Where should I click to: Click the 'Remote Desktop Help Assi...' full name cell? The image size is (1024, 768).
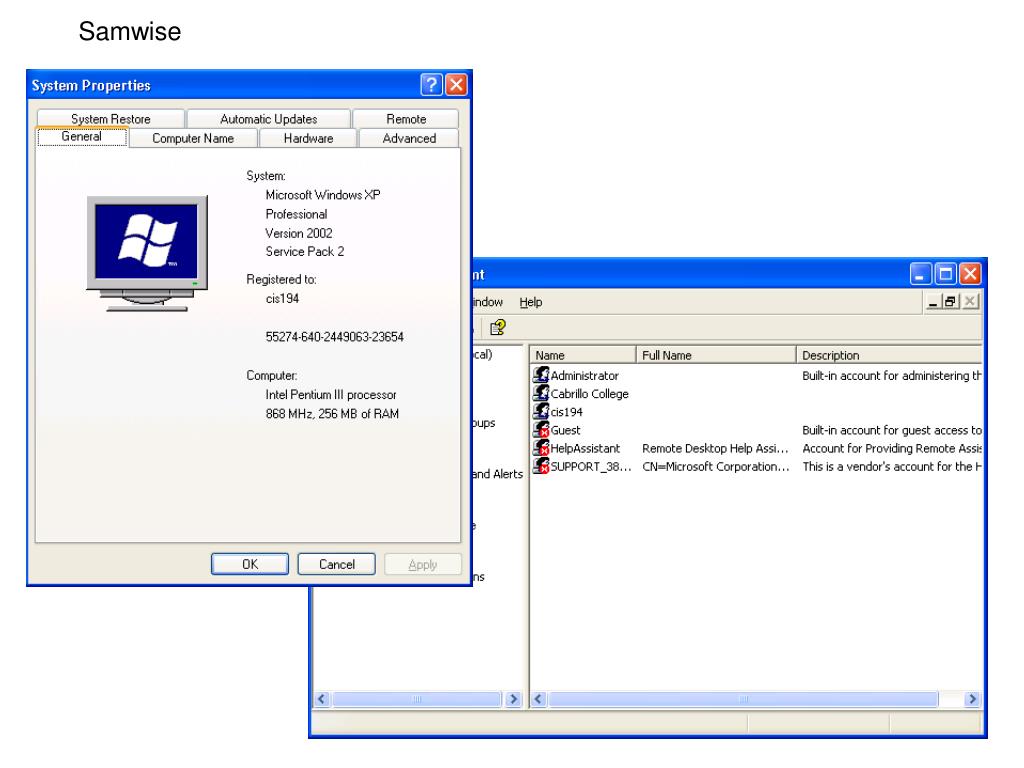[x=715, y=449]
